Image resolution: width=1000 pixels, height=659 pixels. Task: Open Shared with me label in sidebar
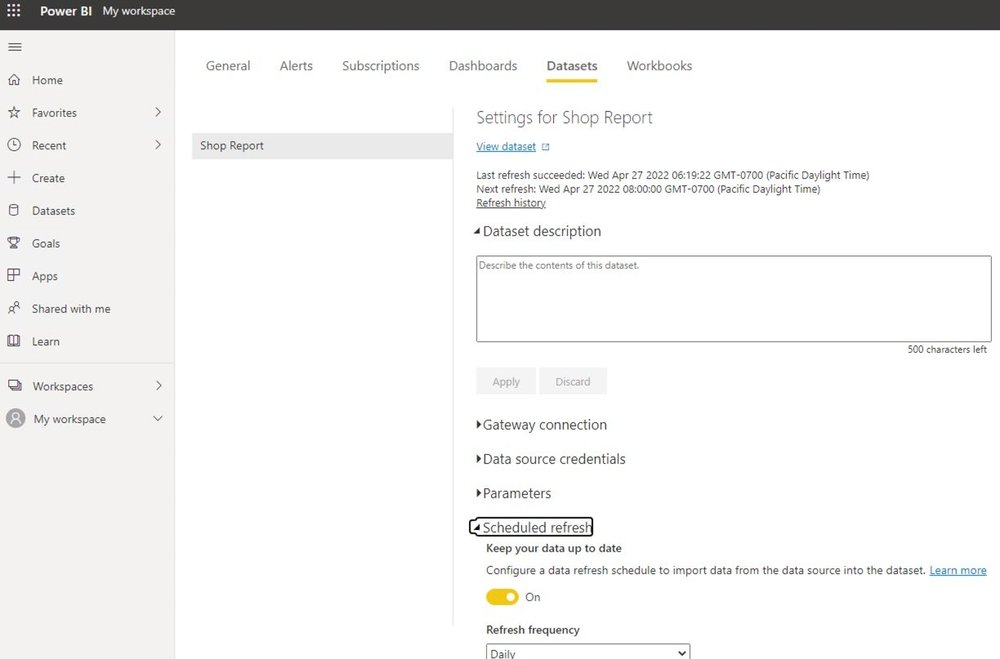pos(71,309)
